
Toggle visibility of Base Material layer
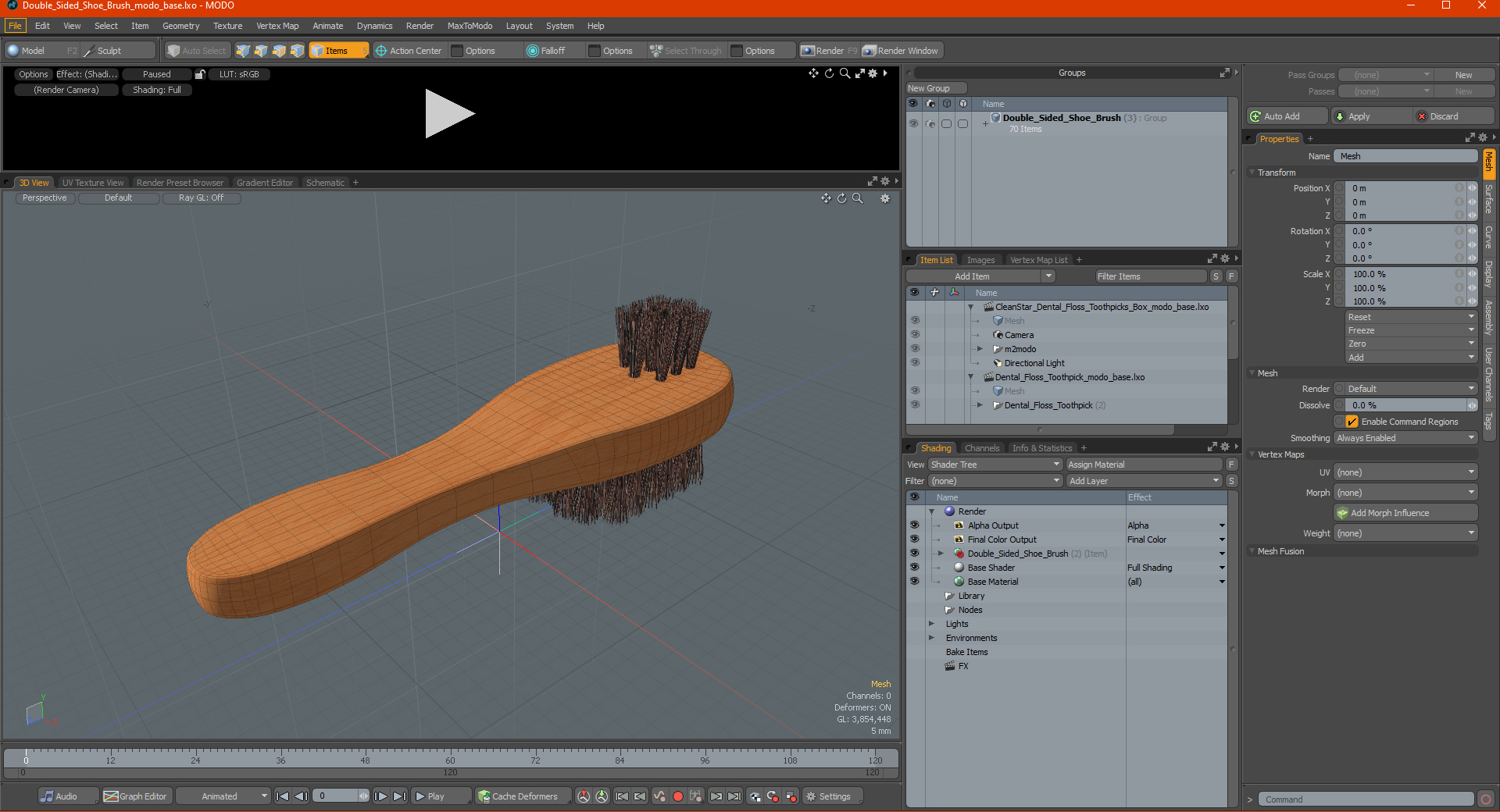pos(914,582)
